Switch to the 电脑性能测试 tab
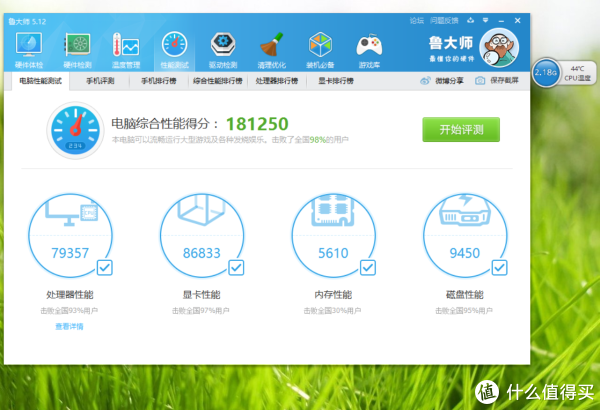 tap(41, 81)
